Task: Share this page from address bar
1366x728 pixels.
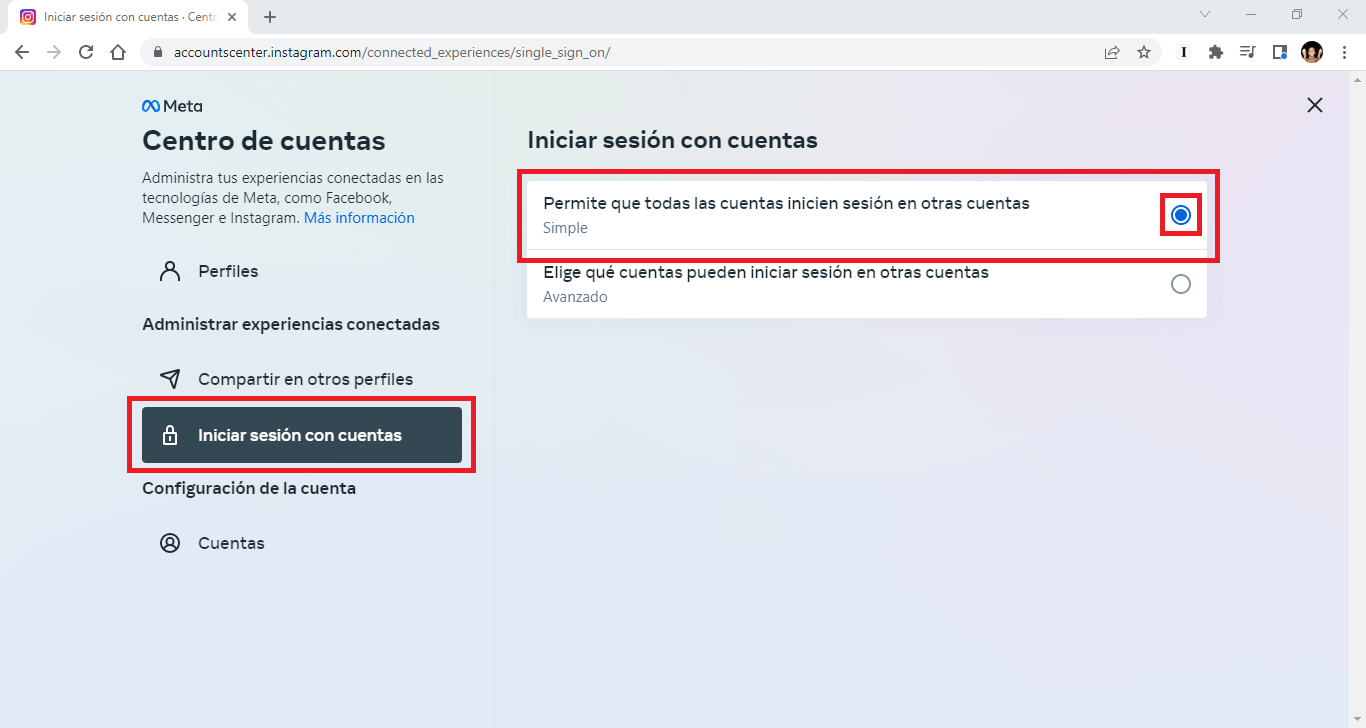Action: (1112, 52)
